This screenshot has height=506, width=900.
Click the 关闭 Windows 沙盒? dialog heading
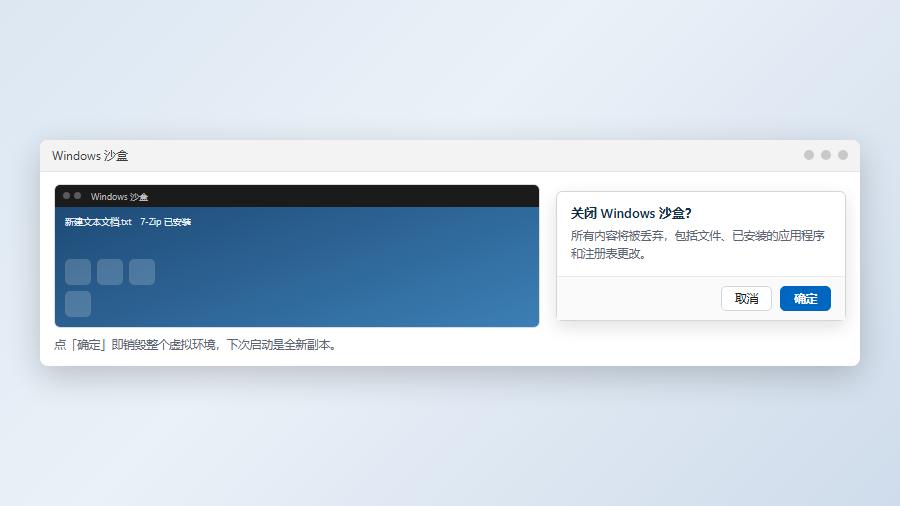(631, 213)
